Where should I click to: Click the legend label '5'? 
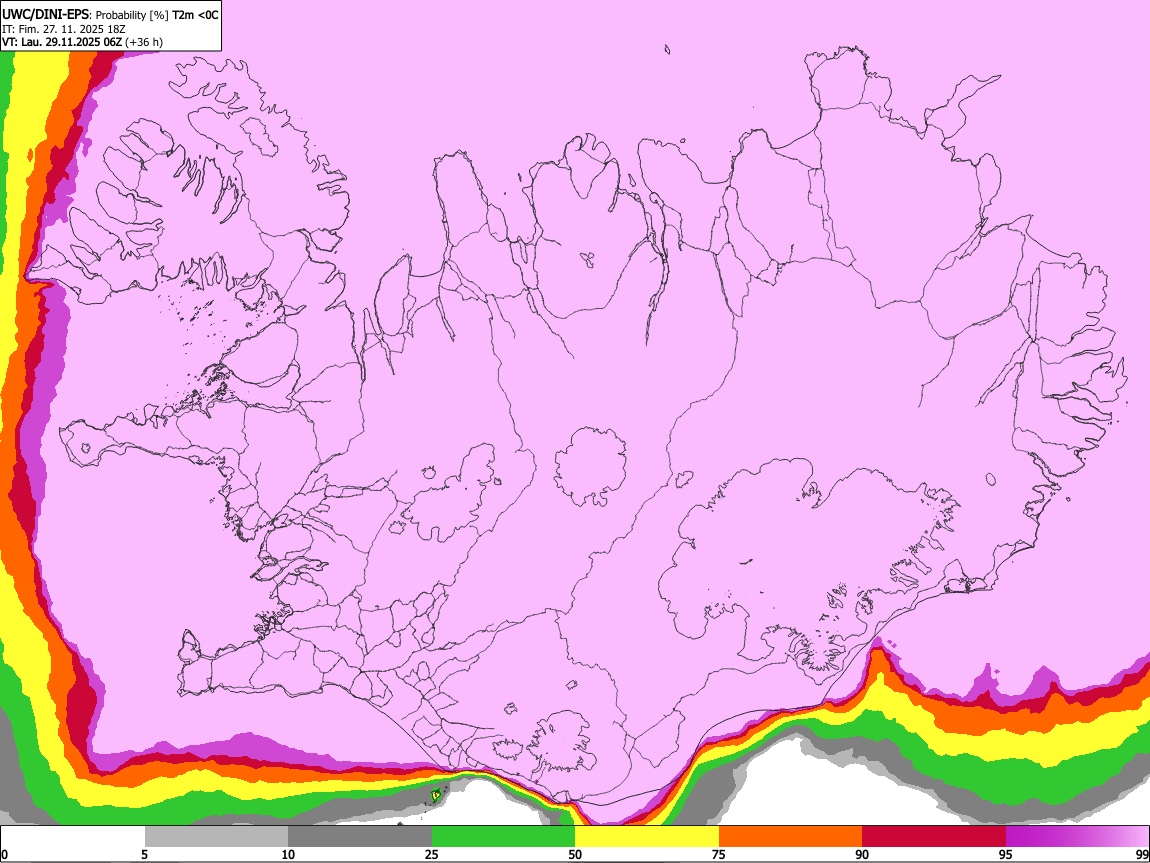[144, 855]
